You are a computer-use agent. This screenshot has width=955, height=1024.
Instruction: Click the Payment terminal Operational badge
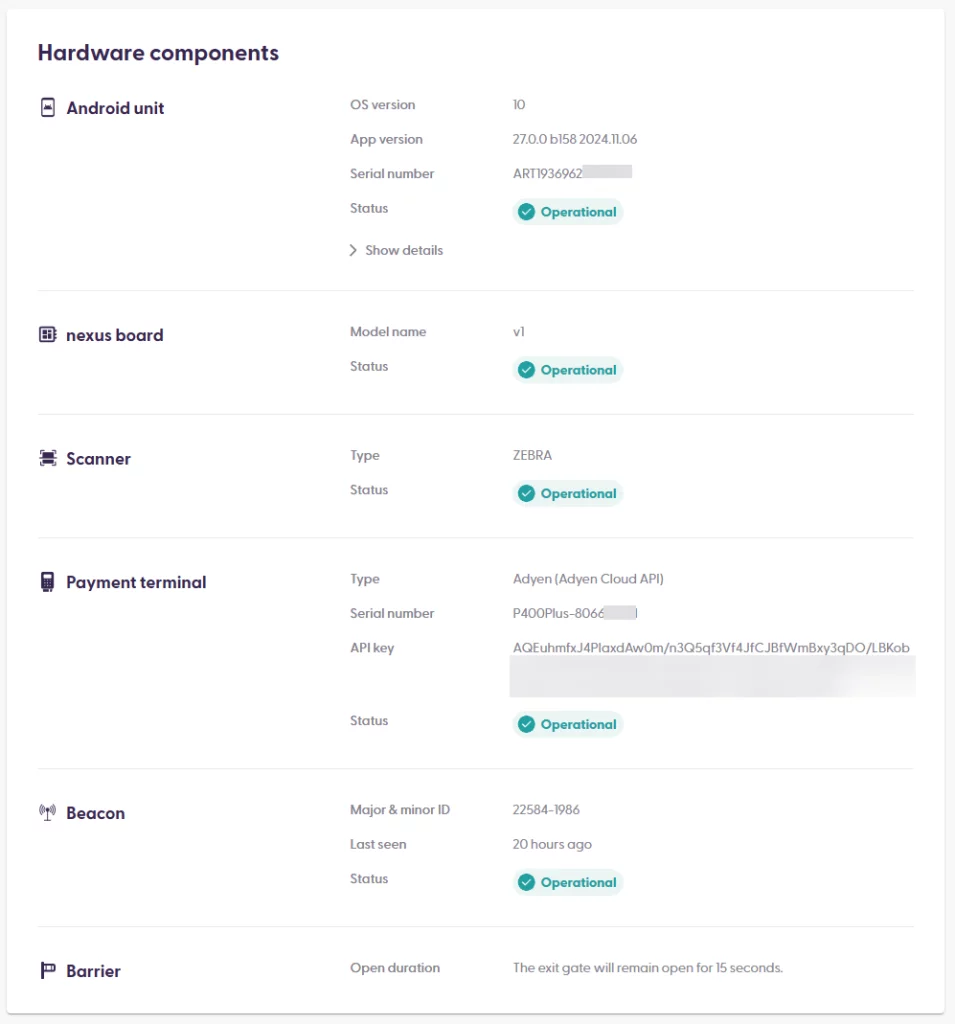[x=568, y=725]
